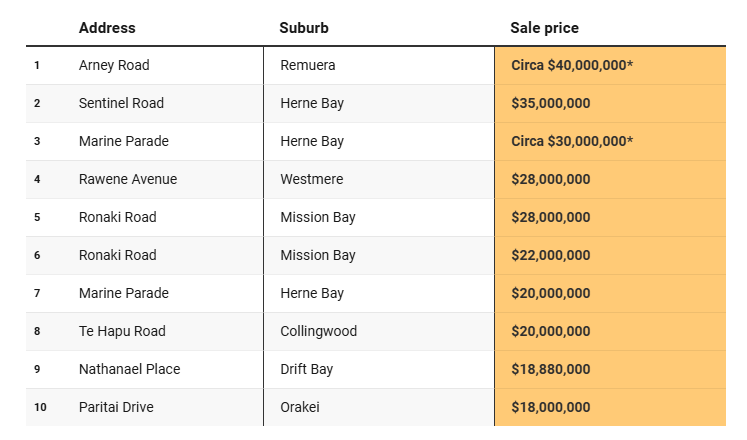Click the Westmere suburb cell
Image resolution: width=747 pixels, height=440 pixels.
pos(312,179)
